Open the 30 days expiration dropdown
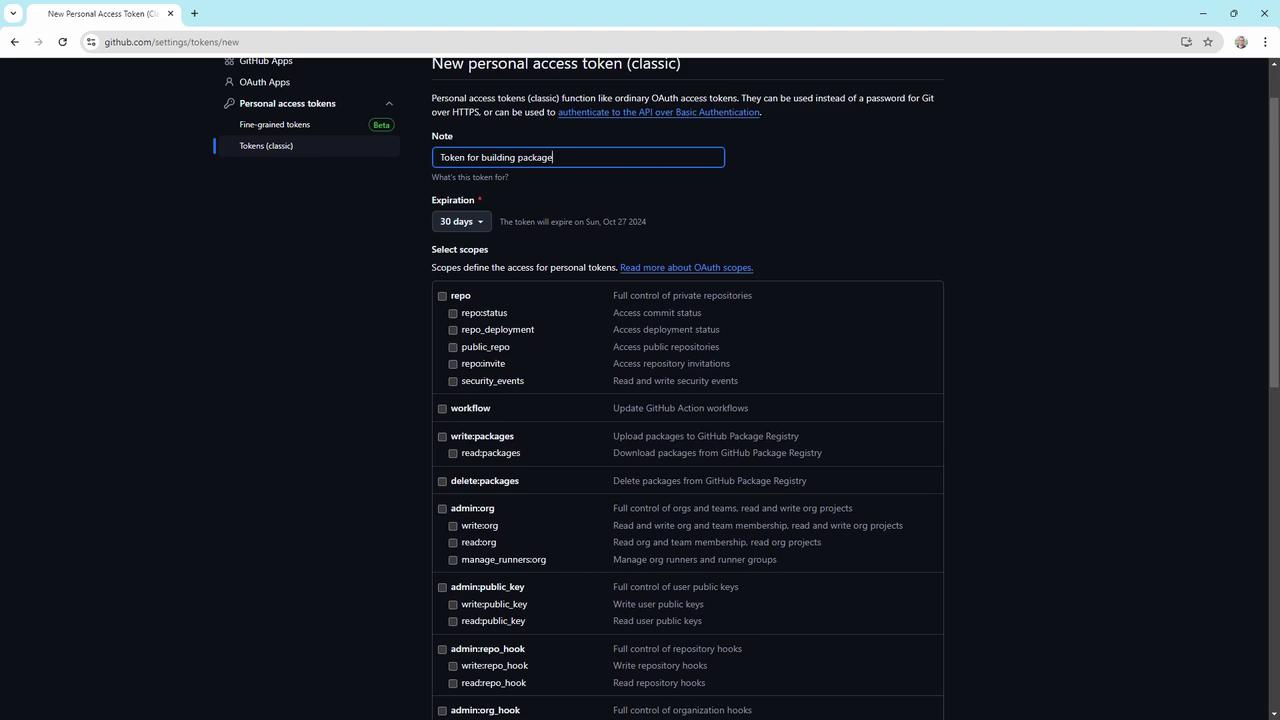1280x720 pixels. tap(461, 222)
